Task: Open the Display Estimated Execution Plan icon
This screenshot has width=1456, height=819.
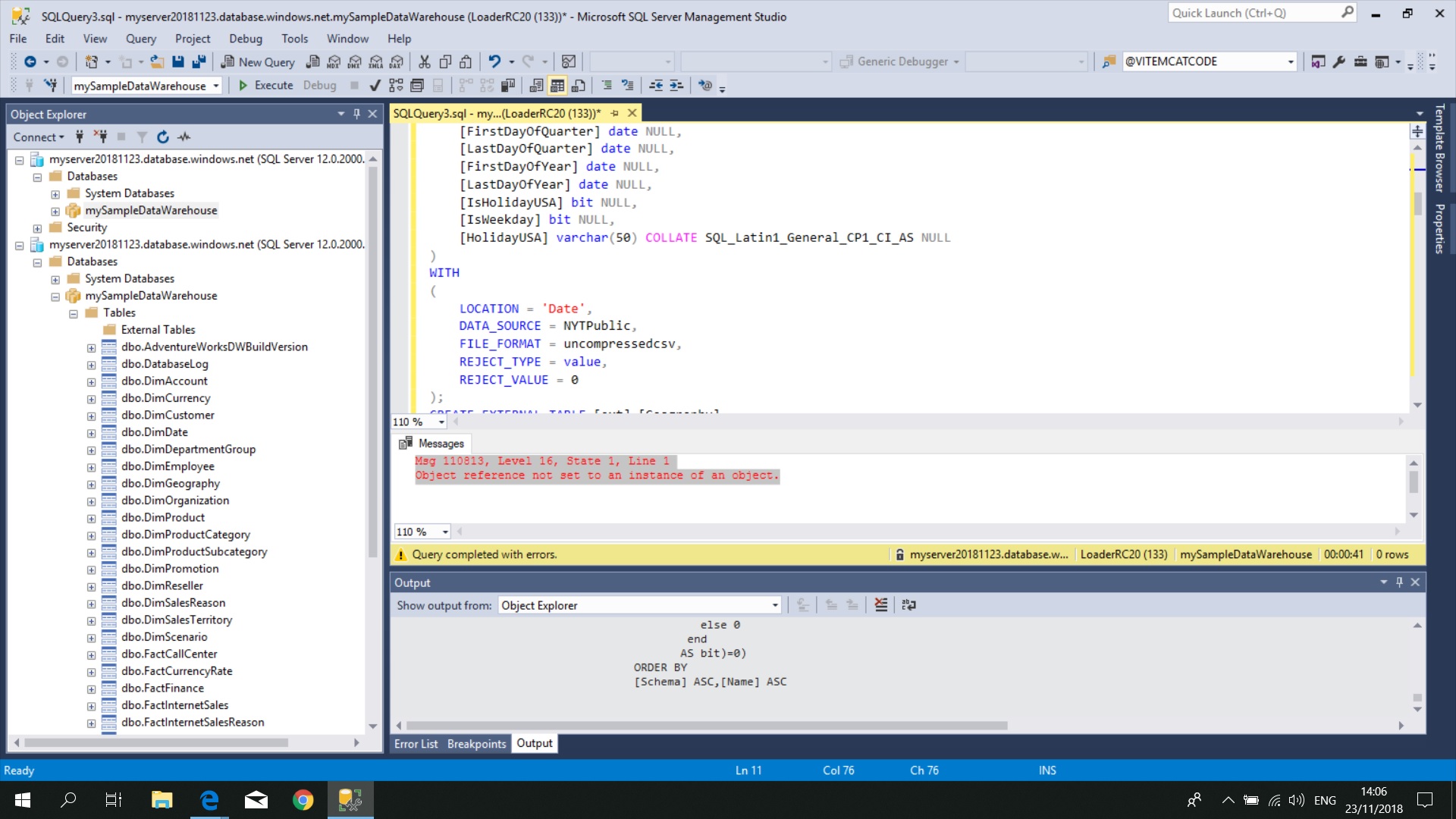Action: [x=395, y=86]
